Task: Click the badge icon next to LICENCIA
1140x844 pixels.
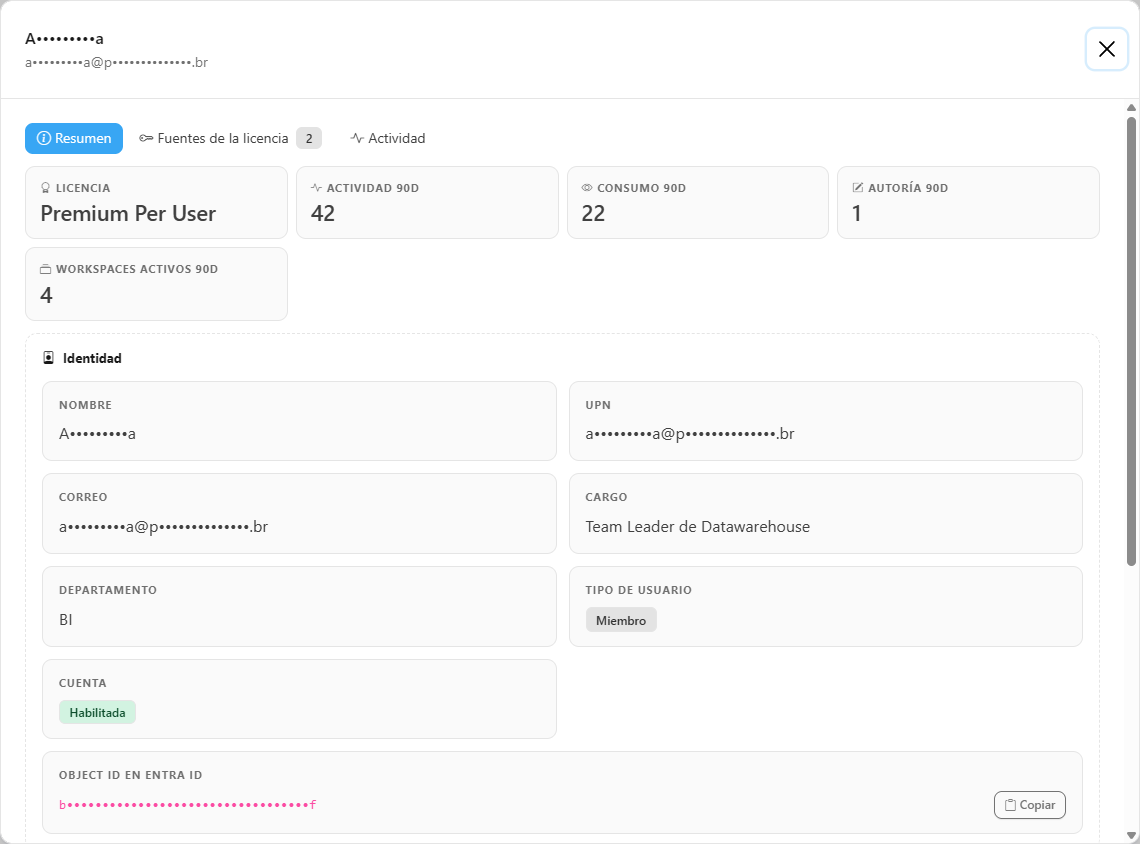Action: point(46,188)
